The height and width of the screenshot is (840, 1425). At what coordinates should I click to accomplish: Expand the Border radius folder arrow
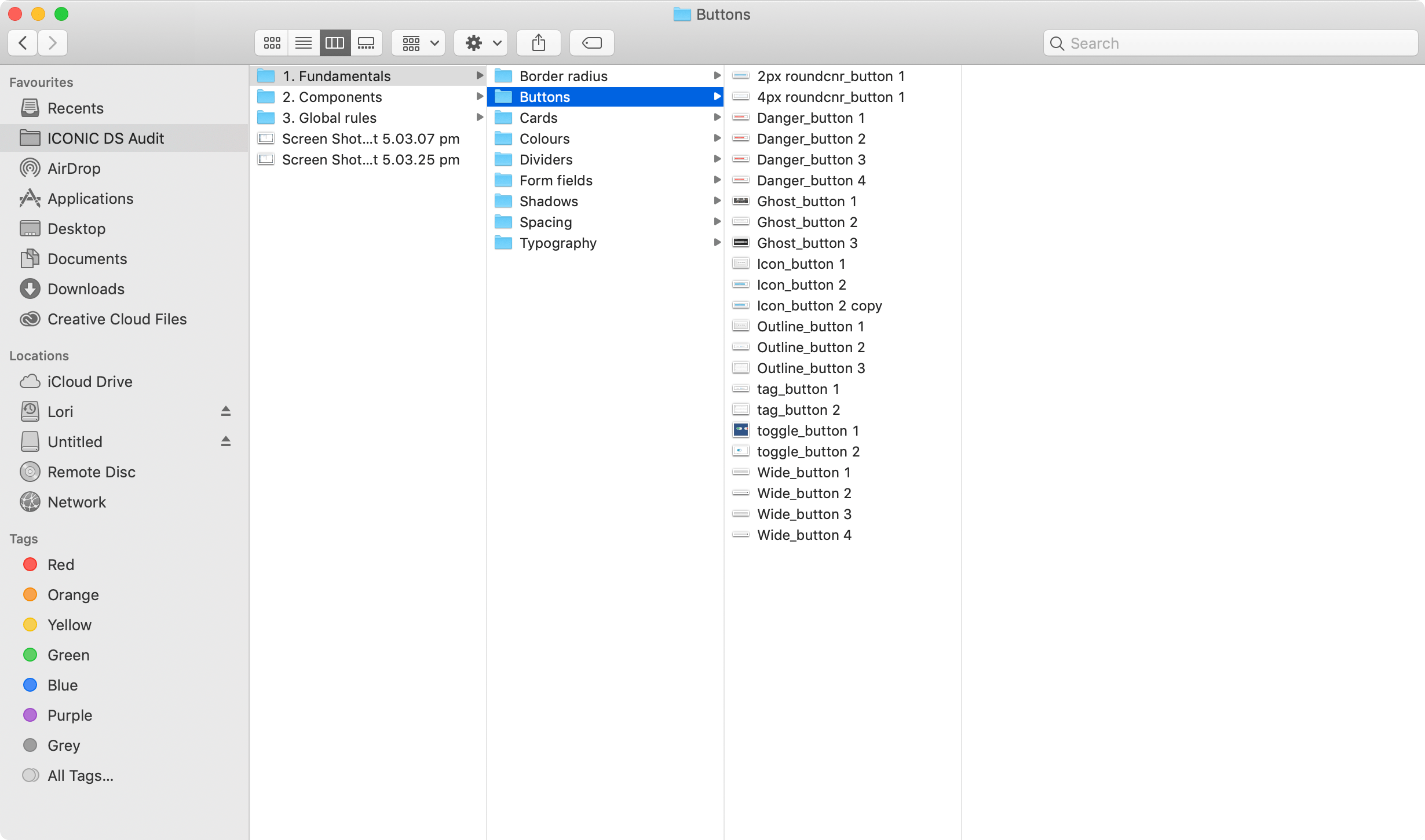click(717, 76)
